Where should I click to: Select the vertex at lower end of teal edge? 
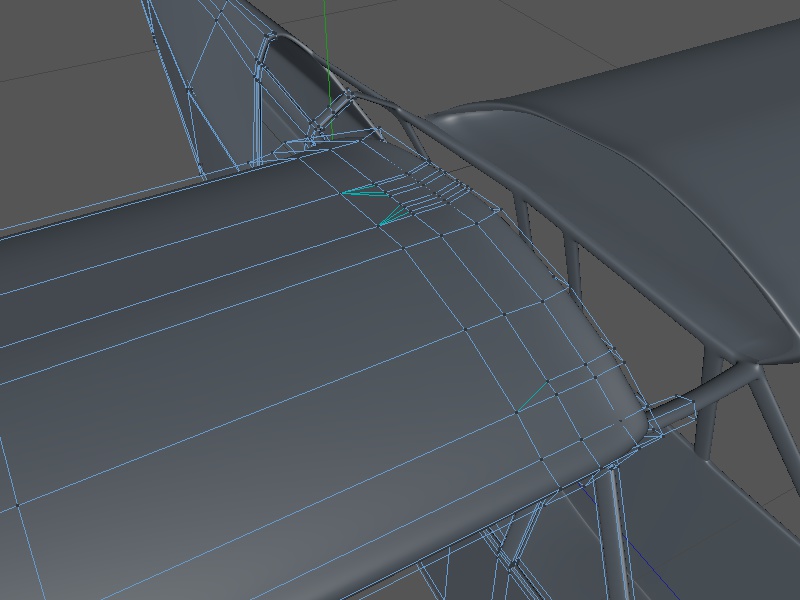(517, 411)
